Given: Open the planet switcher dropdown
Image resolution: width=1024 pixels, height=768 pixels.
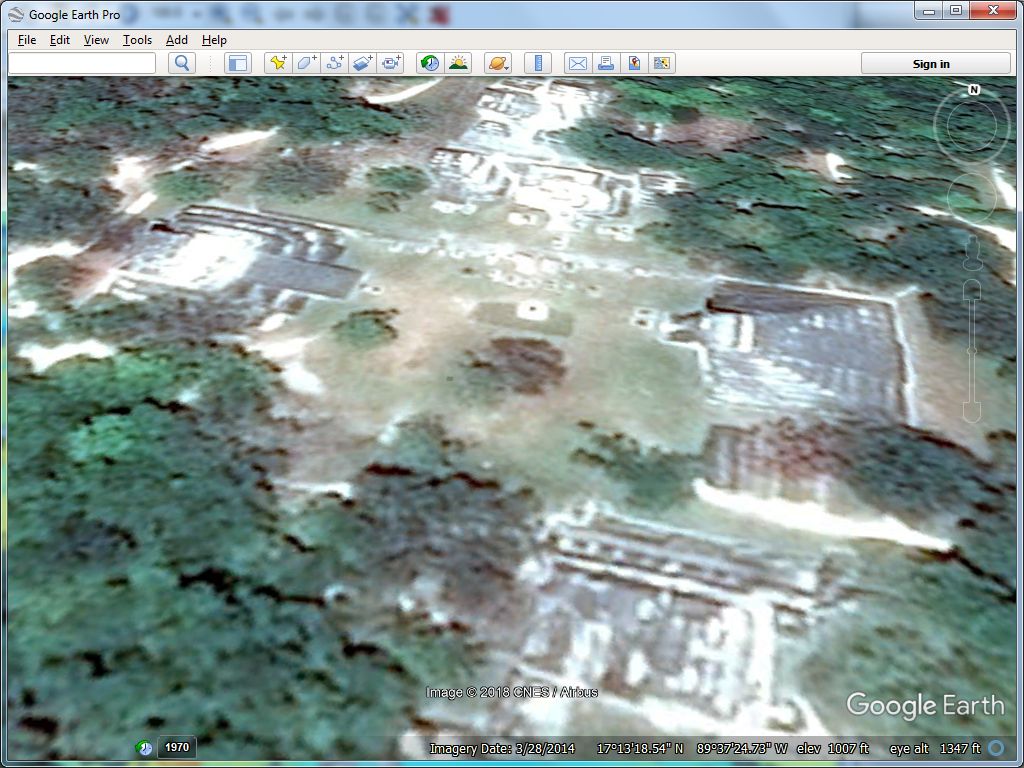Looking at the screenshot, I should (498, 63).
